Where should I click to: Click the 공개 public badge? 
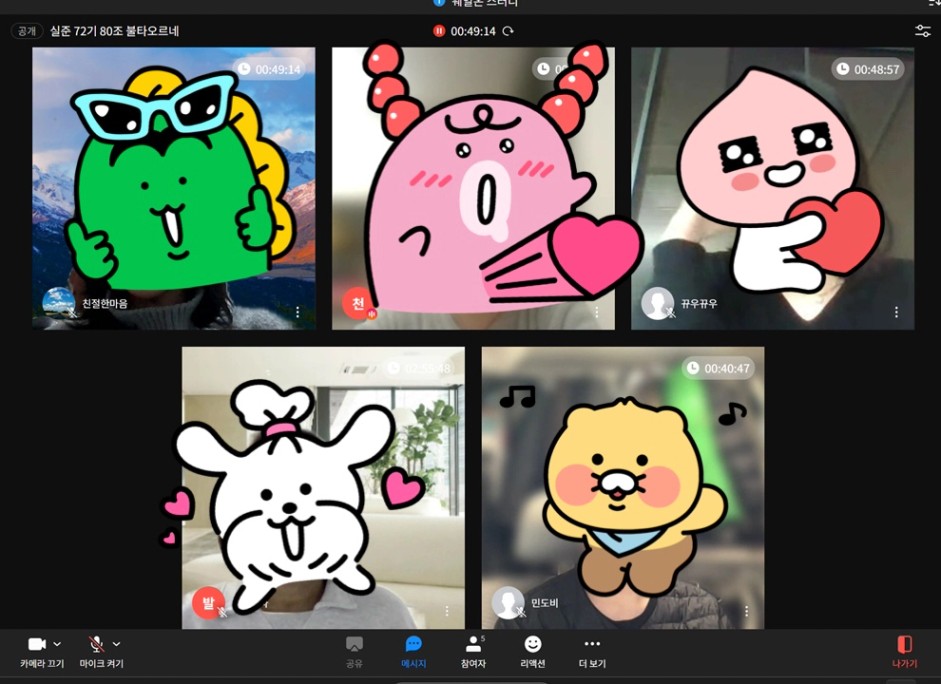(27, 31)
